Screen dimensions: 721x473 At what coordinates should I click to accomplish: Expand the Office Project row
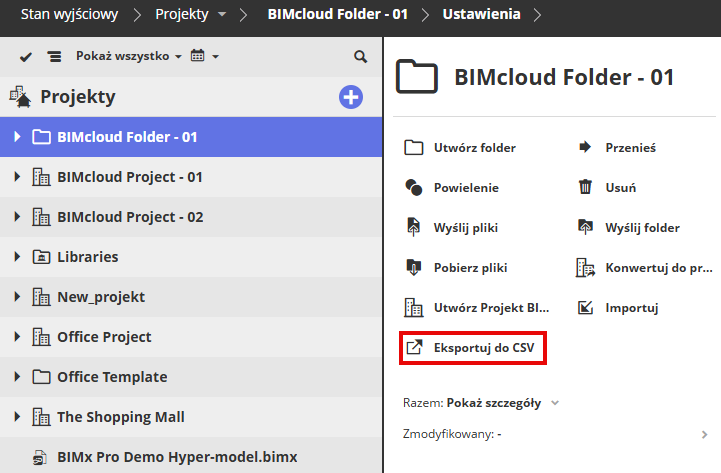click(17, 336)
